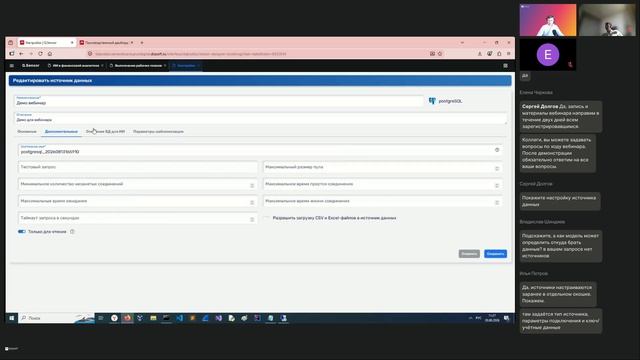
Task: Adjust stepper of 'Максимальное время жизни соединения'
Action: pos(497,202)
